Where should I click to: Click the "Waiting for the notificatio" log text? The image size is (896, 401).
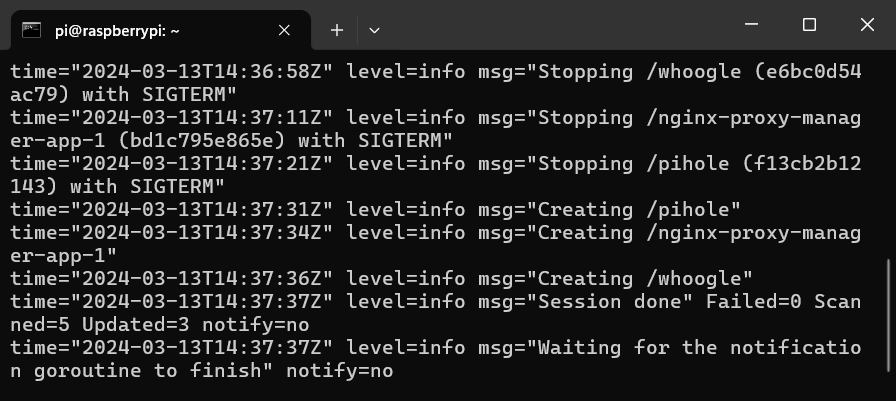pos(699,348)
